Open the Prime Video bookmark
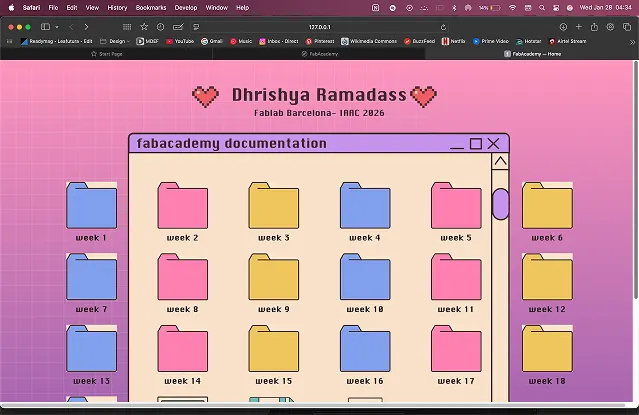Viewport: 639px width, 415px height. coord(491,41)
